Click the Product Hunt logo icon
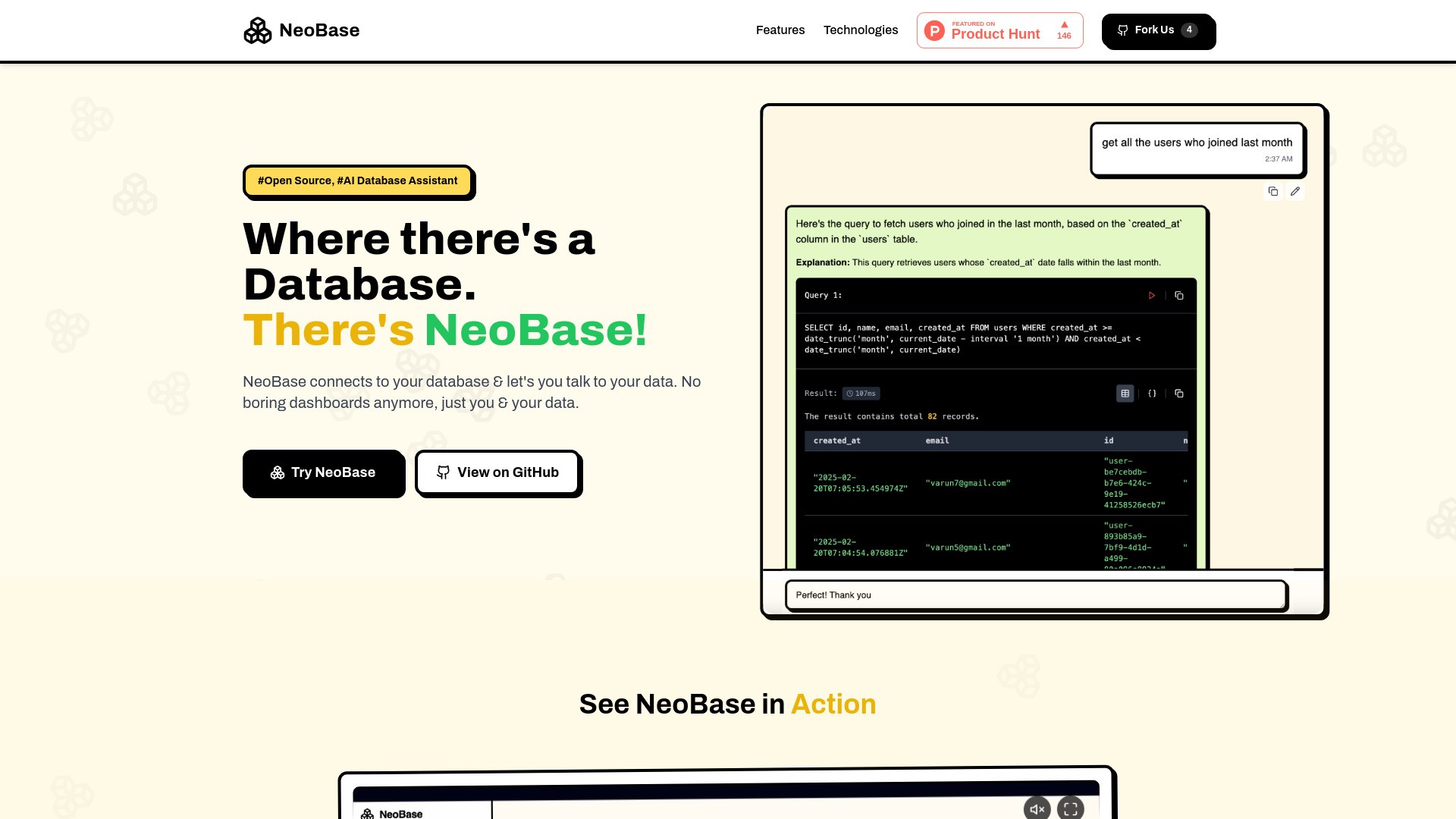 click(934, 30)
